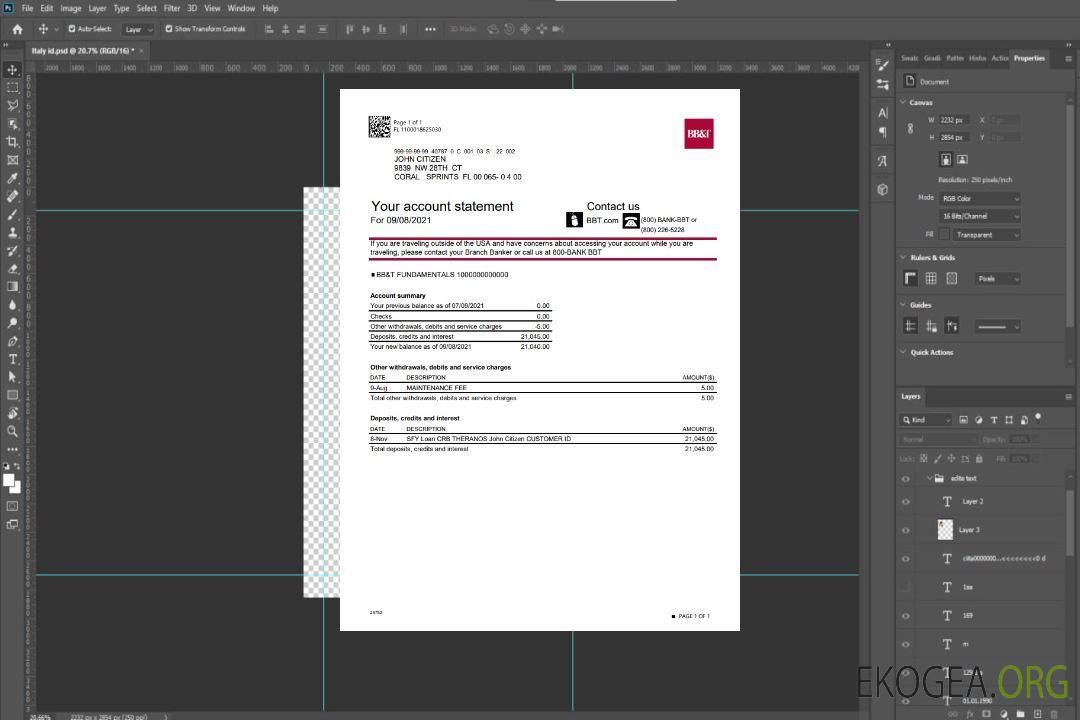Open the 16 Bits/Channel dropdown
Image resolution: width=1080 pixels, height=720 pixels.
(980, 216)
